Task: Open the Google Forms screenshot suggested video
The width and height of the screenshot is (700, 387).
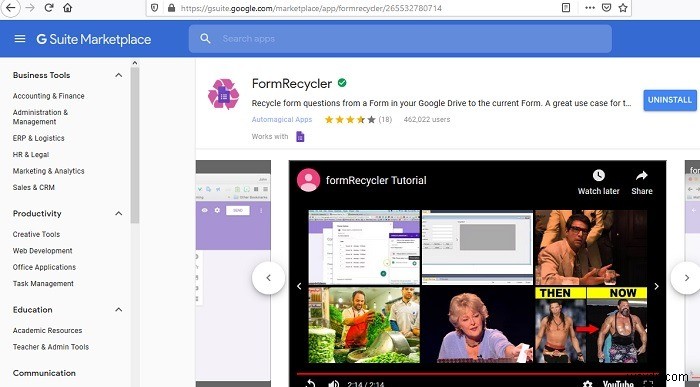Action: (x=364, y=247)
